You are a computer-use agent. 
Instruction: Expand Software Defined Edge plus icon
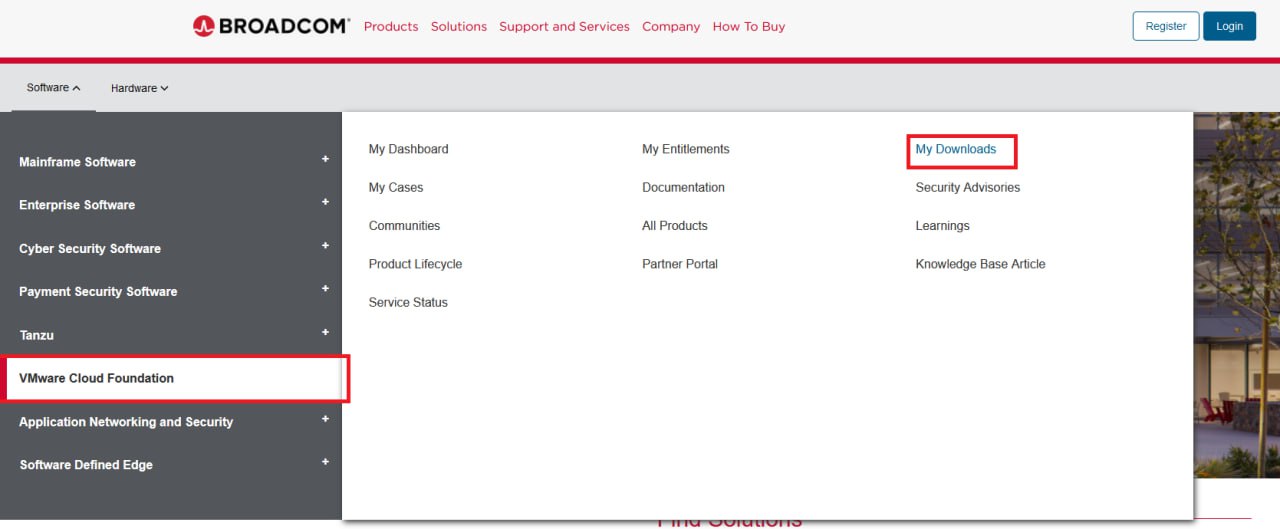pos(325,462)
